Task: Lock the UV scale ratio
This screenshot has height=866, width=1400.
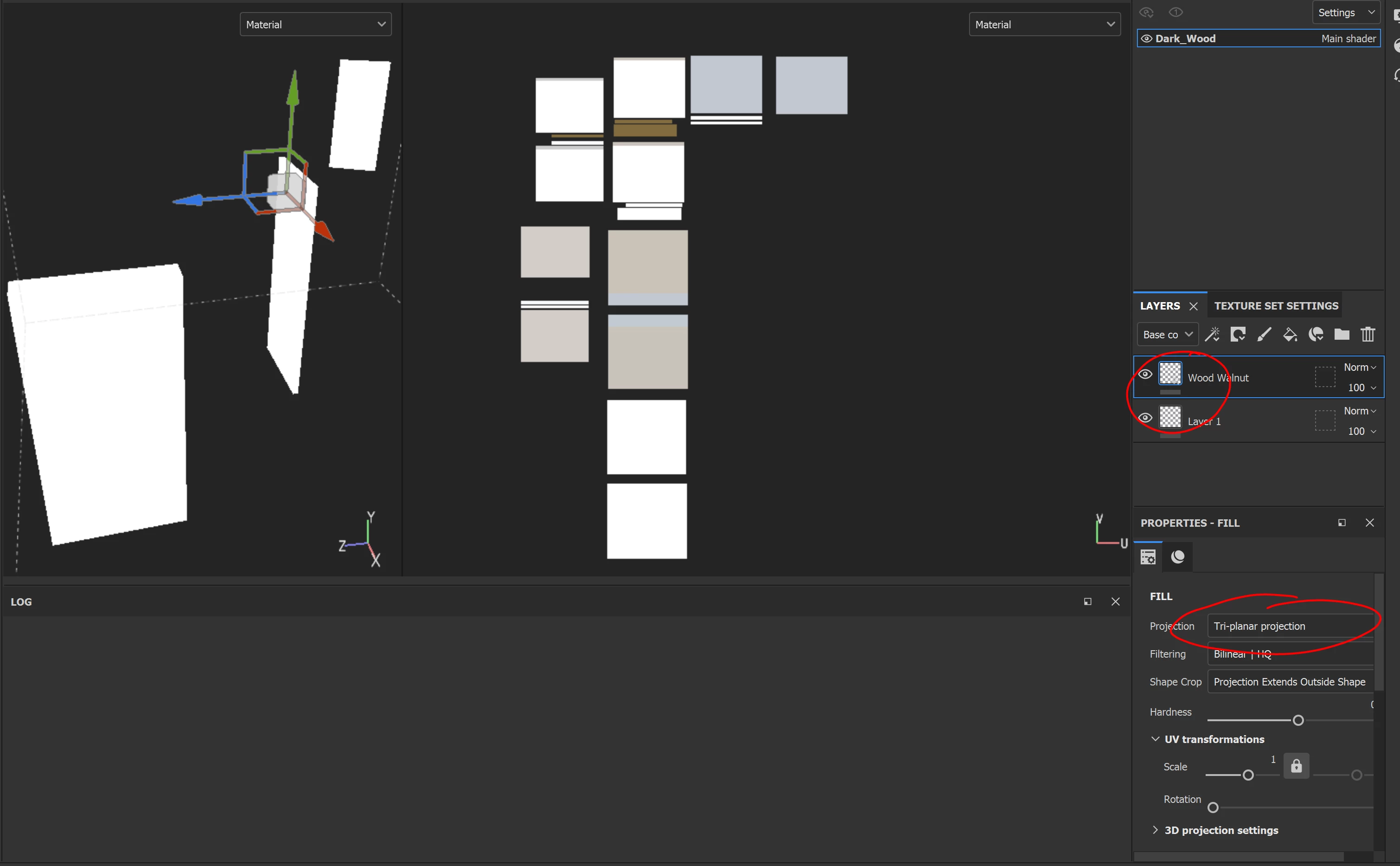Action: (1296, 766)
